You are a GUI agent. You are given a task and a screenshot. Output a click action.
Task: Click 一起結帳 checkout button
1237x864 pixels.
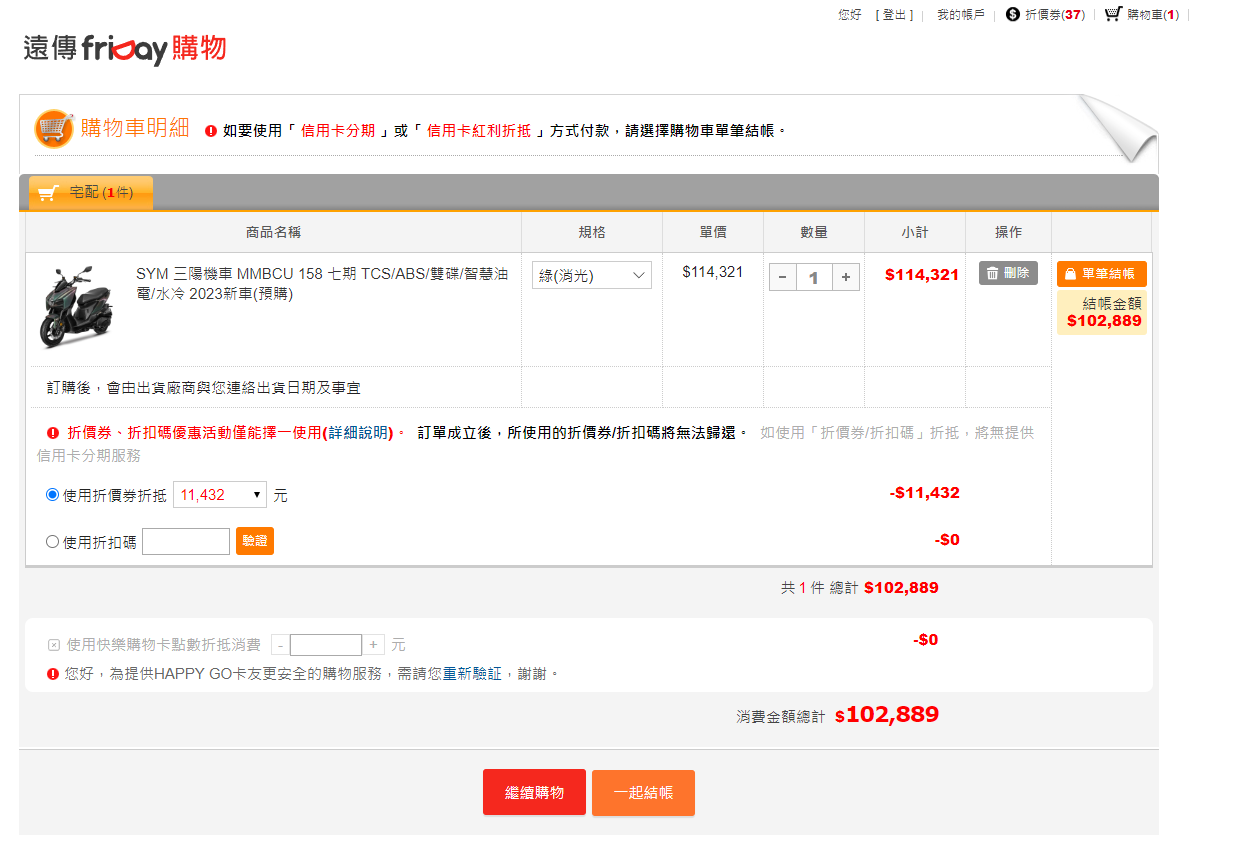pos(643,792)
